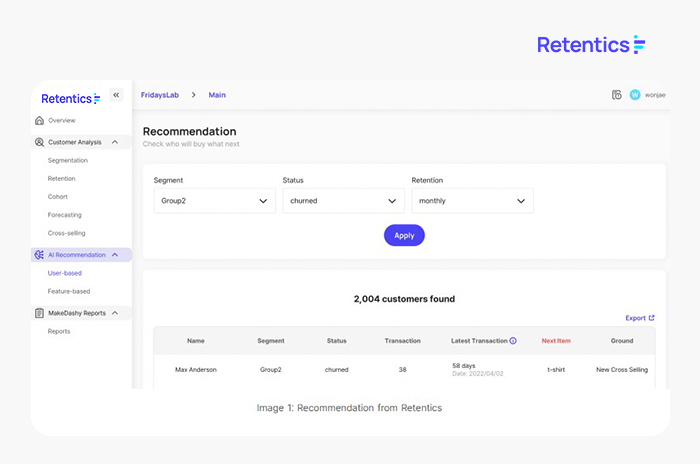Click the FridaysLab breadcrumb
700x464 pixels.
tap(160, 95)
